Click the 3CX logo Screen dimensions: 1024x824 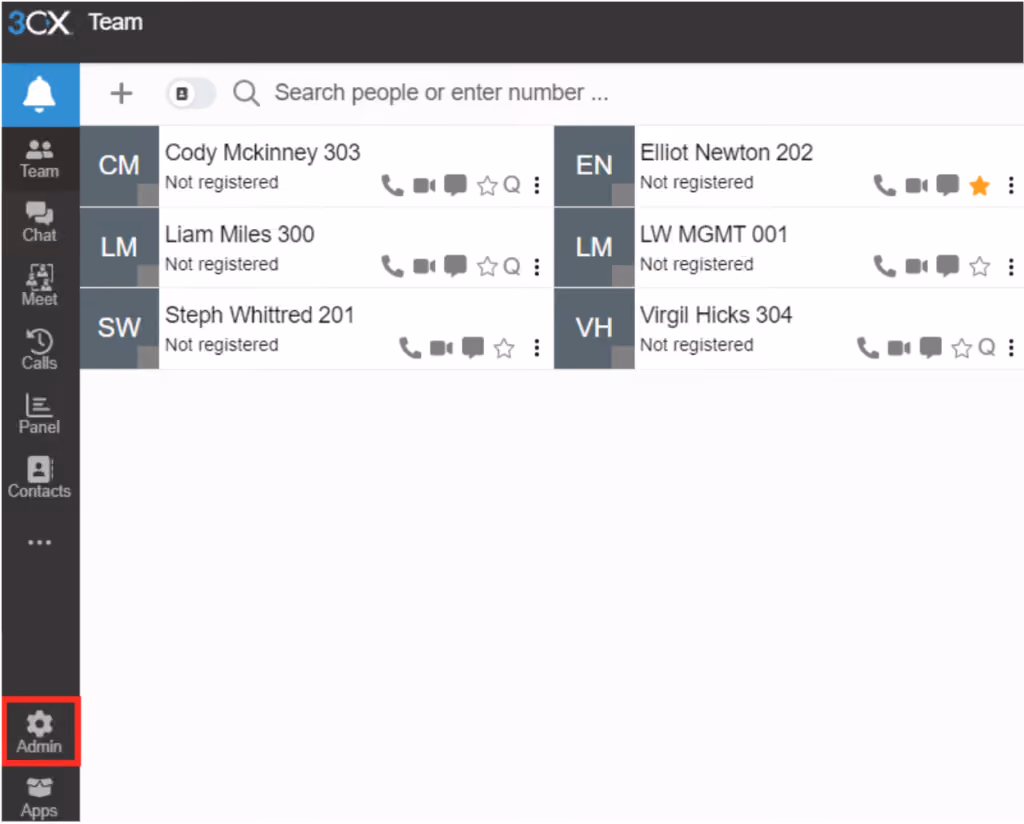[39, 24]
